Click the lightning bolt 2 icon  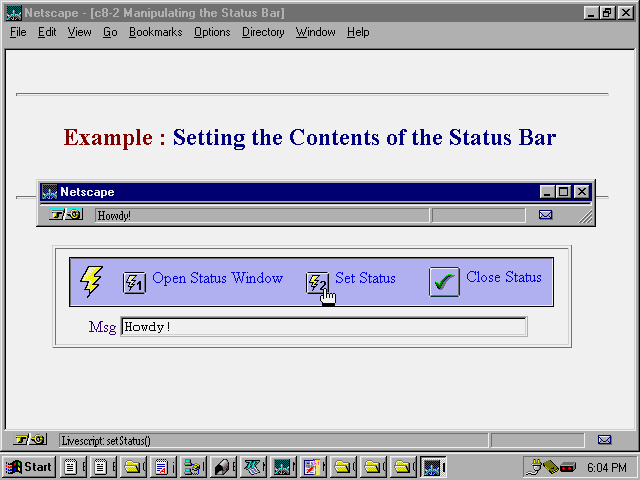[x=317, y=282]
